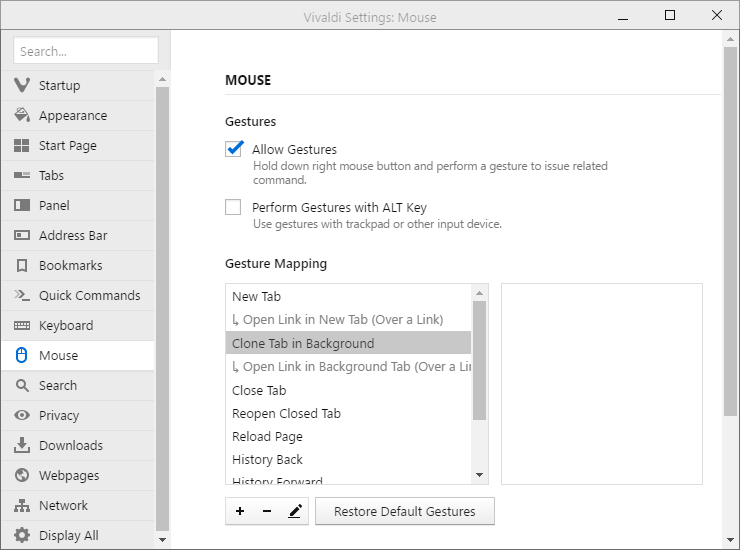The width and height of the screenshot is (740, 550).
Task: Click the Tabs icon in sidebar
Action: (x=22, y=175)
